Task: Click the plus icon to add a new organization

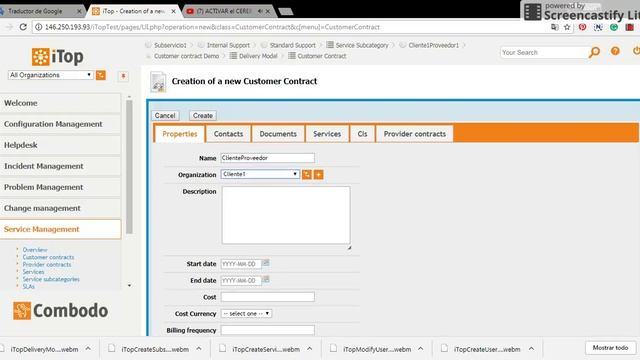Action: coord(318,175)
